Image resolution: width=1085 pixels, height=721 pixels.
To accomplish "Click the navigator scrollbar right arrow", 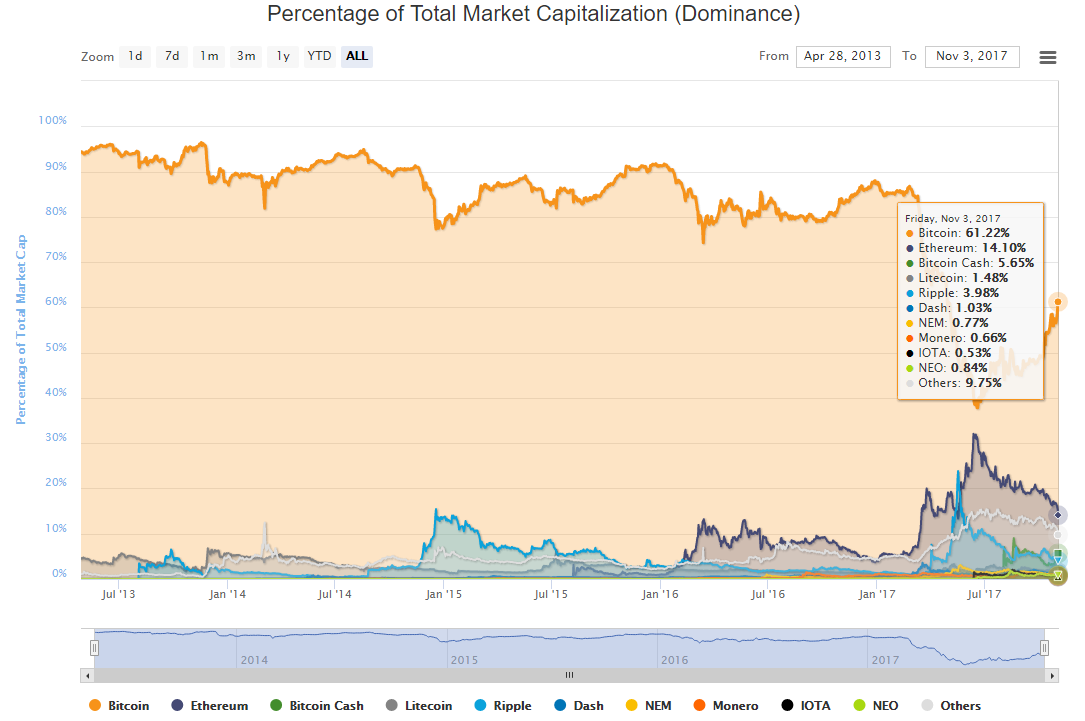I will coord(1051,675).
